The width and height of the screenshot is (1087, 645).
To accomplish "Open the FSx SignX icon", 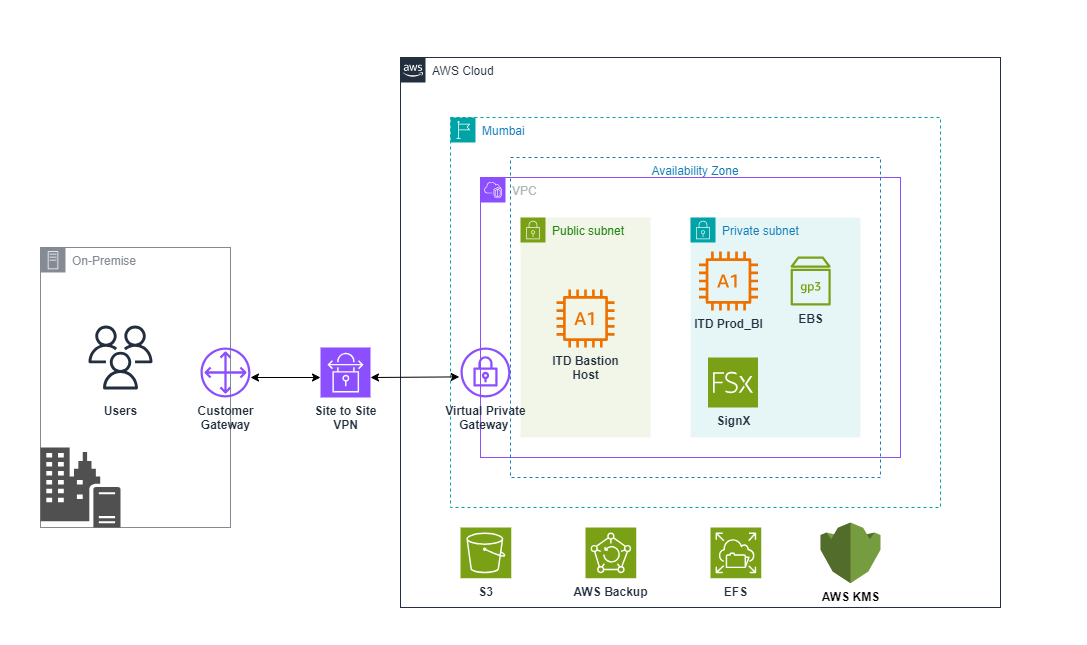I will click(733, 382).
